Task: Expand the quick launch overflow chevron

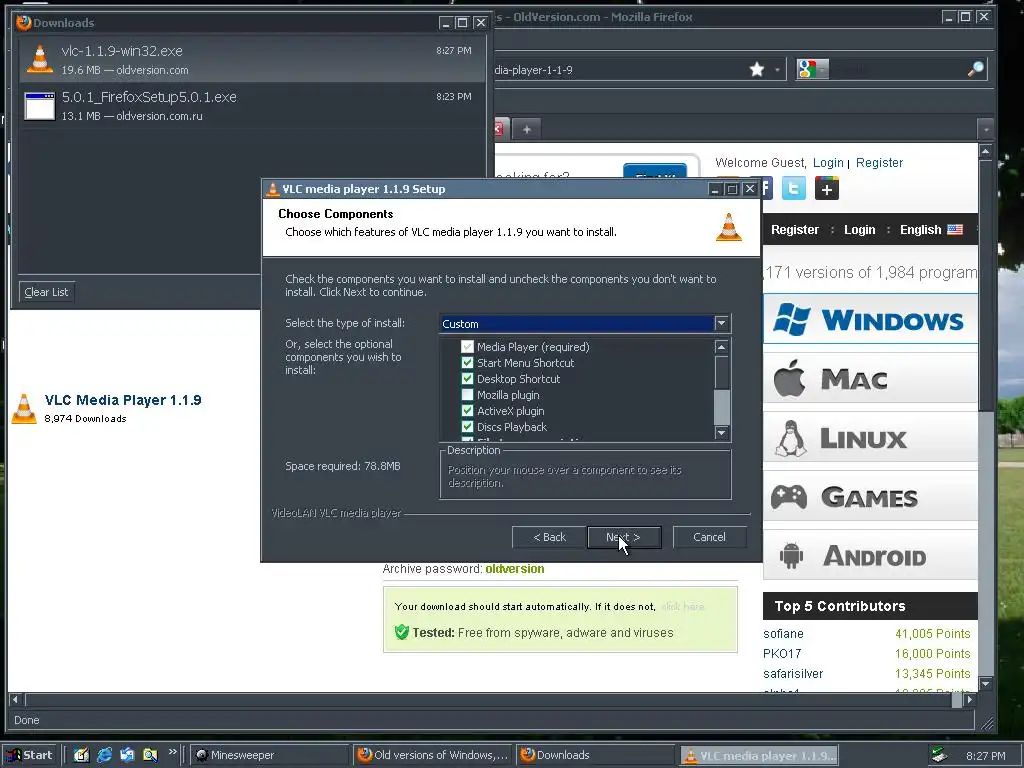Action: [x=172, y=752]
